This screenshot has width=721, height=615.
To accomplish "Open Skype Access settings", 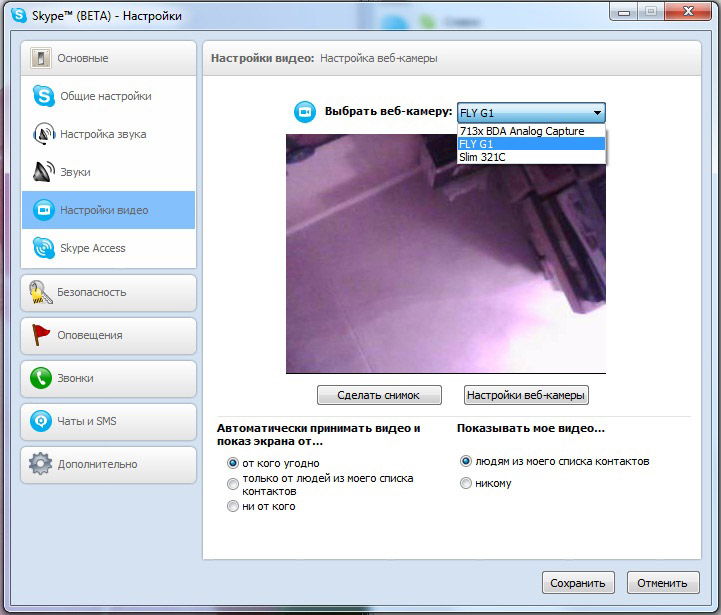I will pyautogui.click(x=109, y=247).
